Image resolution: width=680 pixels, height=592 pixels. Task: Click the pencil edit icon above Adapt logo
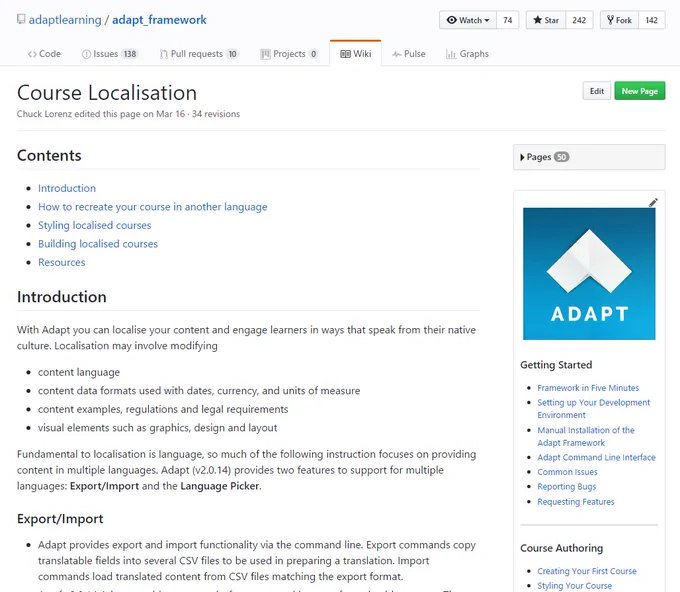click(x=653, y=203)
